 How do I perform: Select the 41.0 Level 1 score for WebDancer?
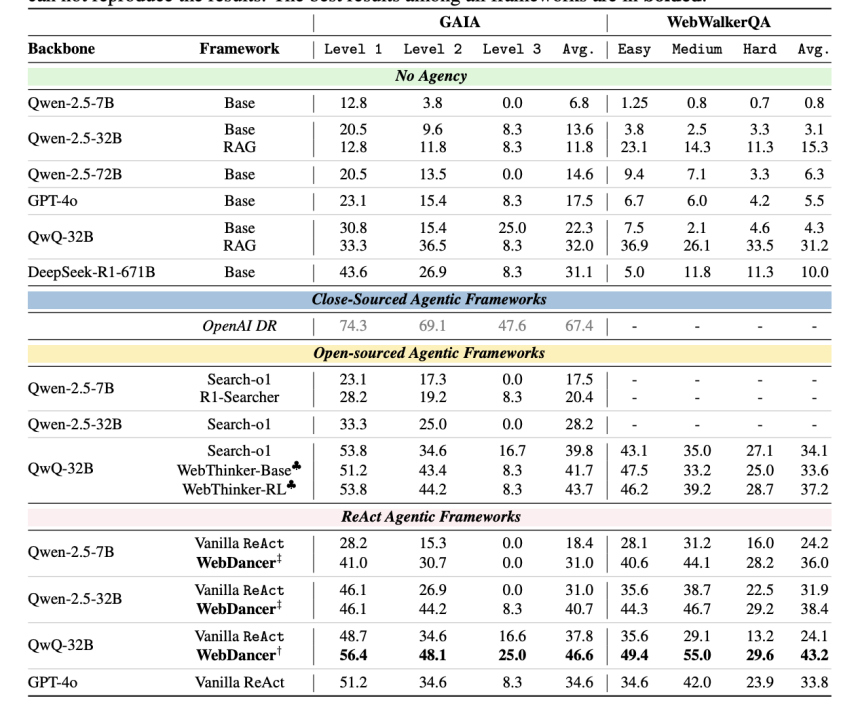tap(353, 562)
